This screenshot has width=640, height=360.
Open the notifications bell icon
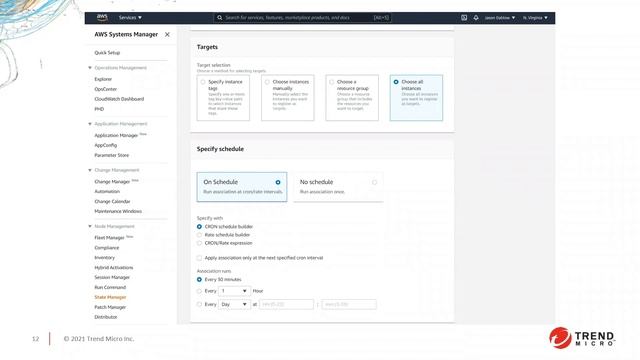point(476,18)
